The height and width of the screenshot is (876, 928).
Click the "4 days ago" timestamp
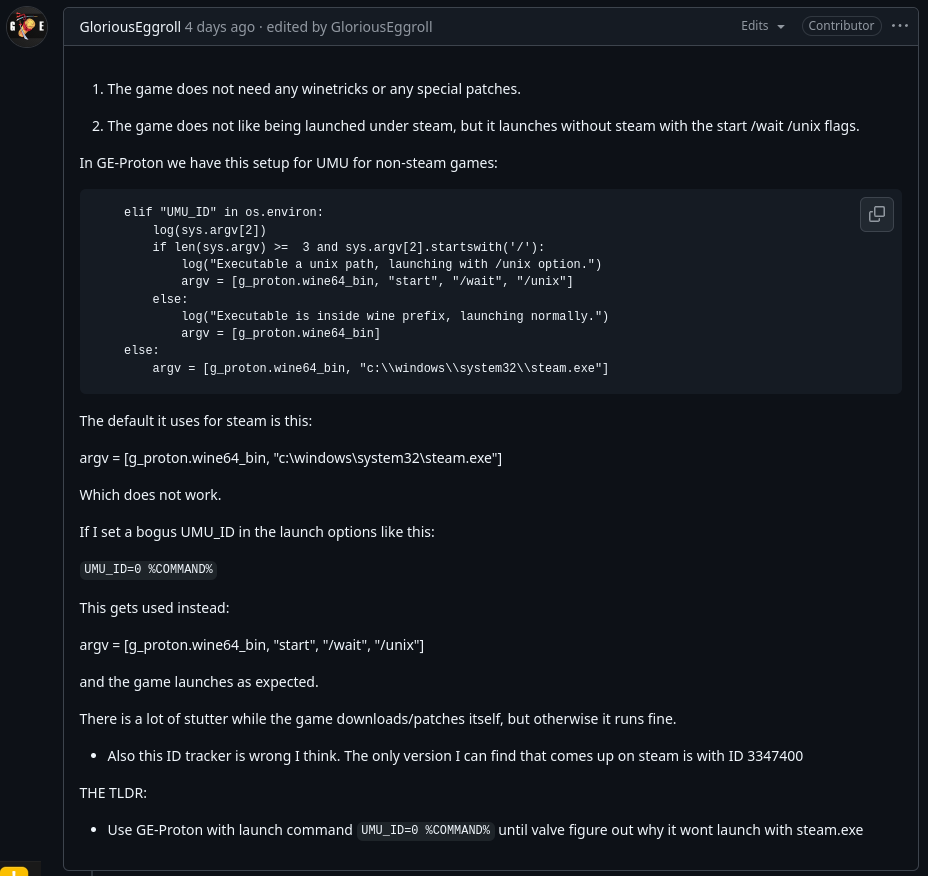pyautogui.click(x=220, y=27)
